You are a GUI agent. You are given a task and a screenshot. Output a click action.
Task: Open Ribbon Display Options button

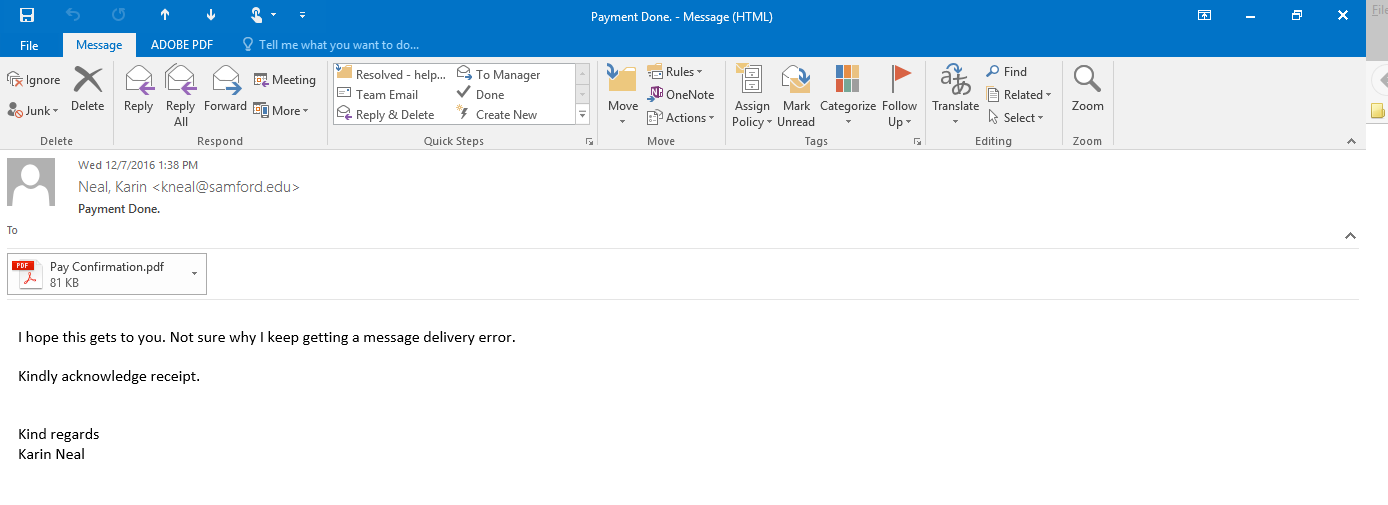pyautogui.click(x=1204, y=15)
